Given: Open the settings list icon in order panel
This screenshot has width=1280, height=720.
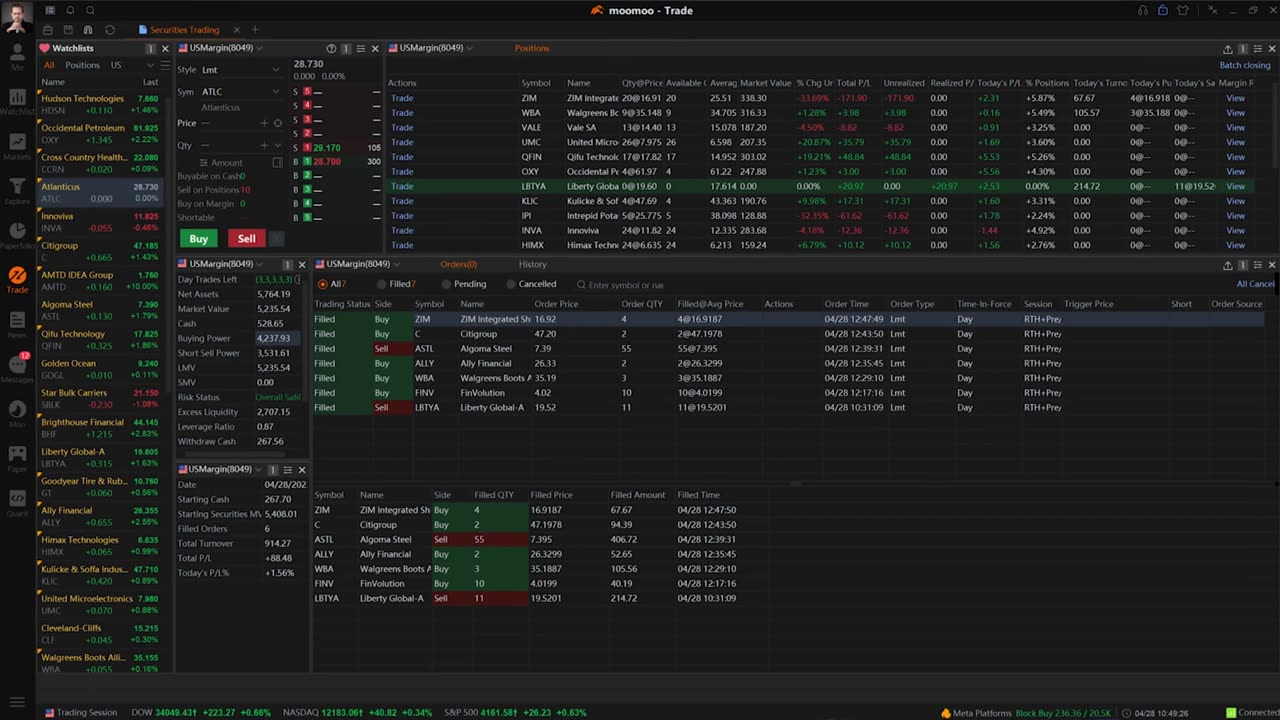Looking at the screenshot, I should (x=361, y=48).
